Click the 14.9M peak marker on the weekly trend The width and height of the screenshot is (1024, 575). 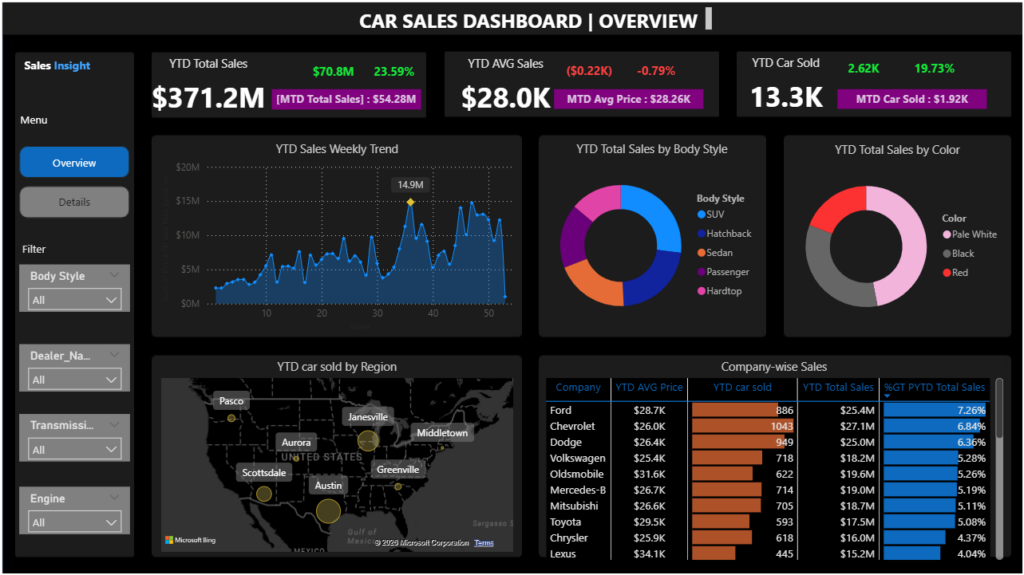pyautogui.click(x=410, y=202)
